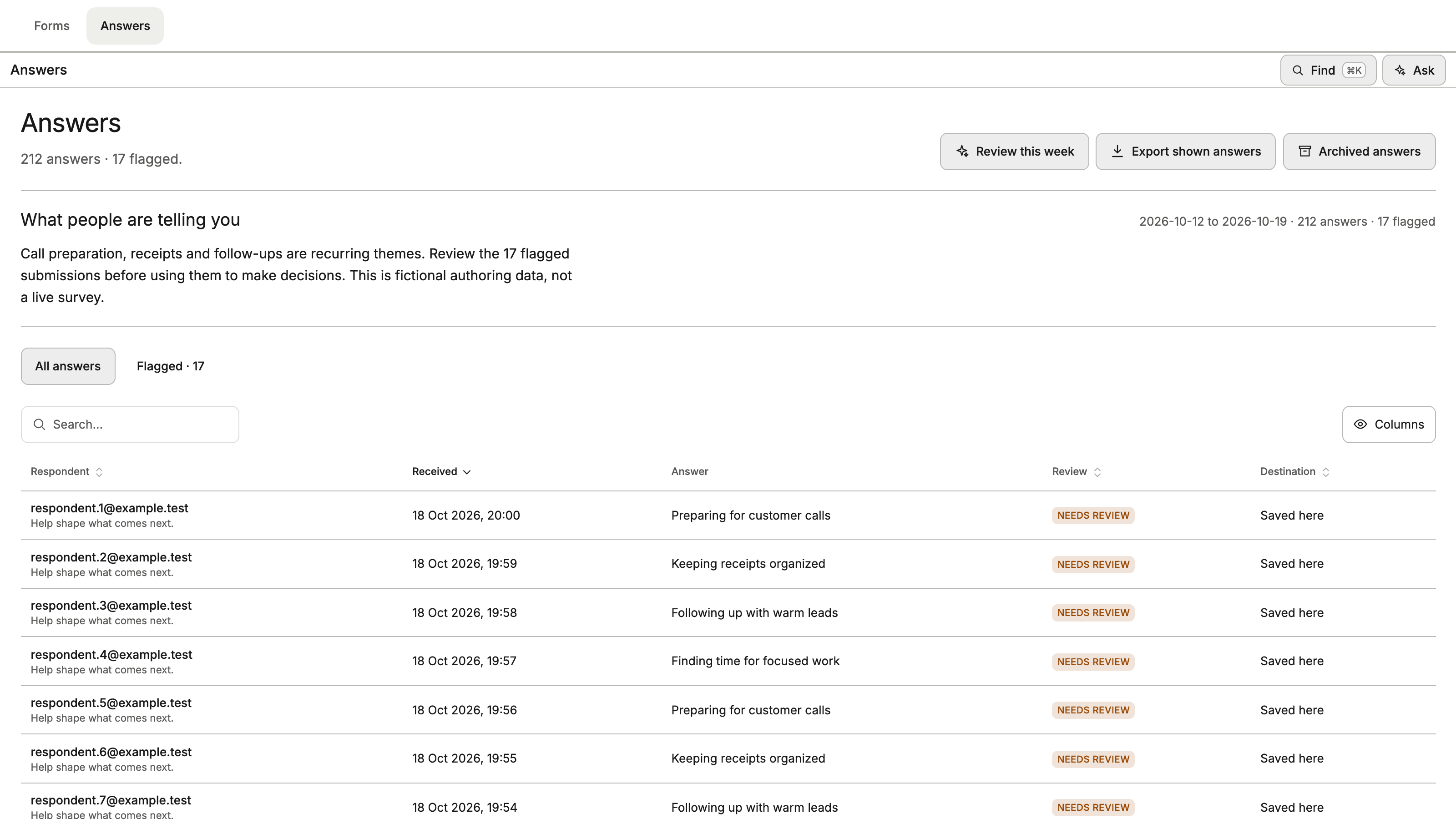Click the eye icon on Columns button
This screenshot has height=819, width=1456.
pos(1360,424)
